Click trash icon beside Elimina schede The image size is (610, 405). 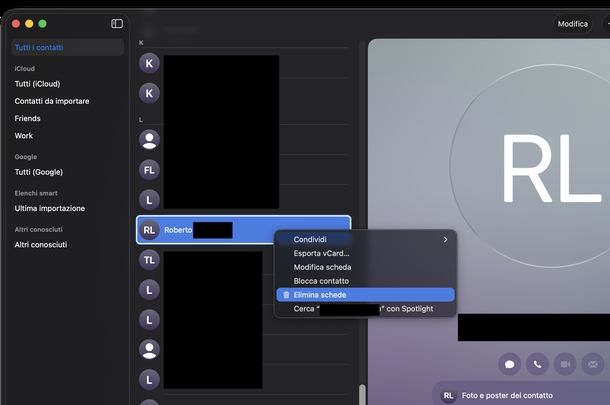click(x=286, y=295)
